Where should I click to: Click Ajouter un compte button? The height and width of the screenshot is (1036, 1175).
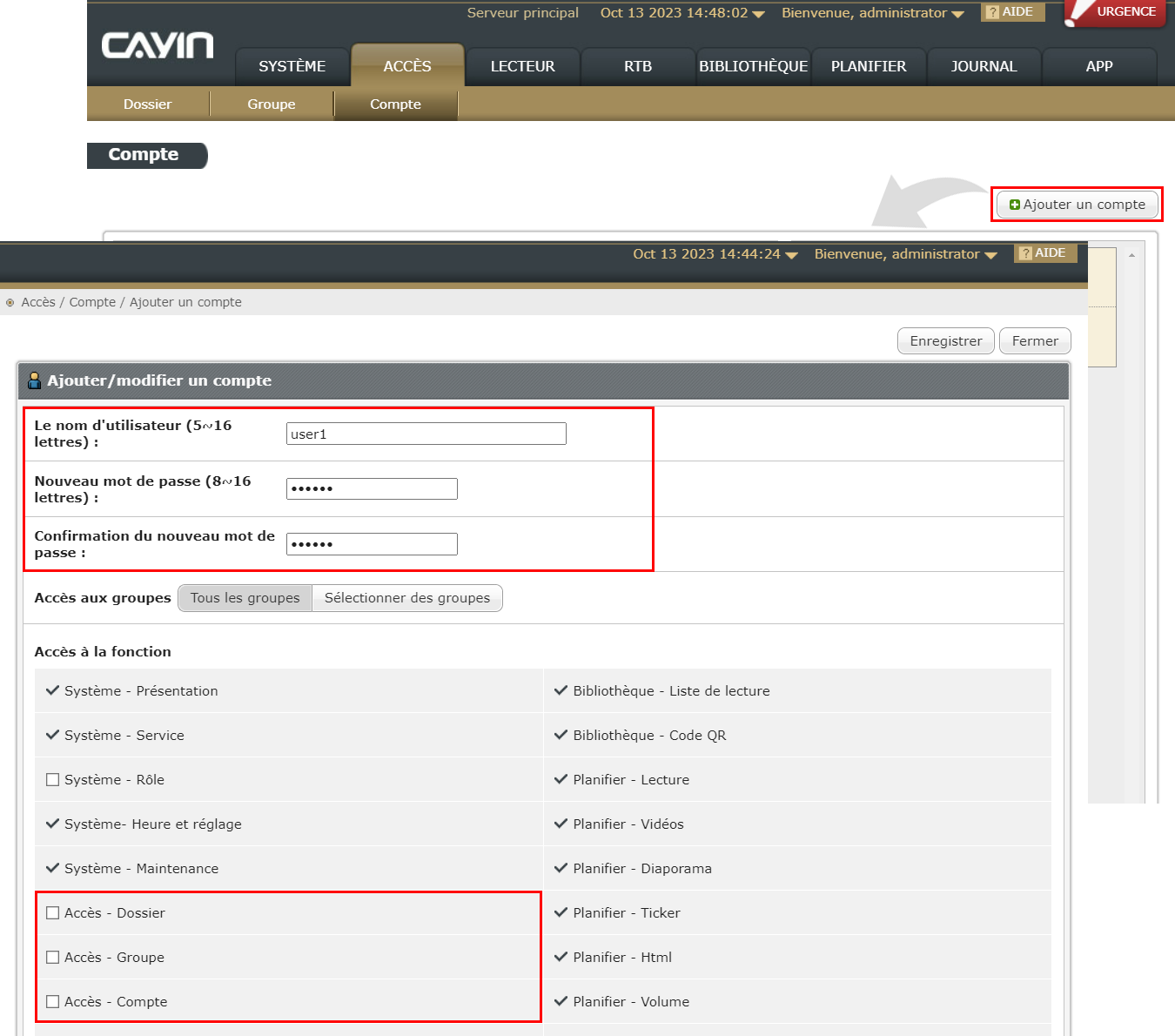[1077, 205]
